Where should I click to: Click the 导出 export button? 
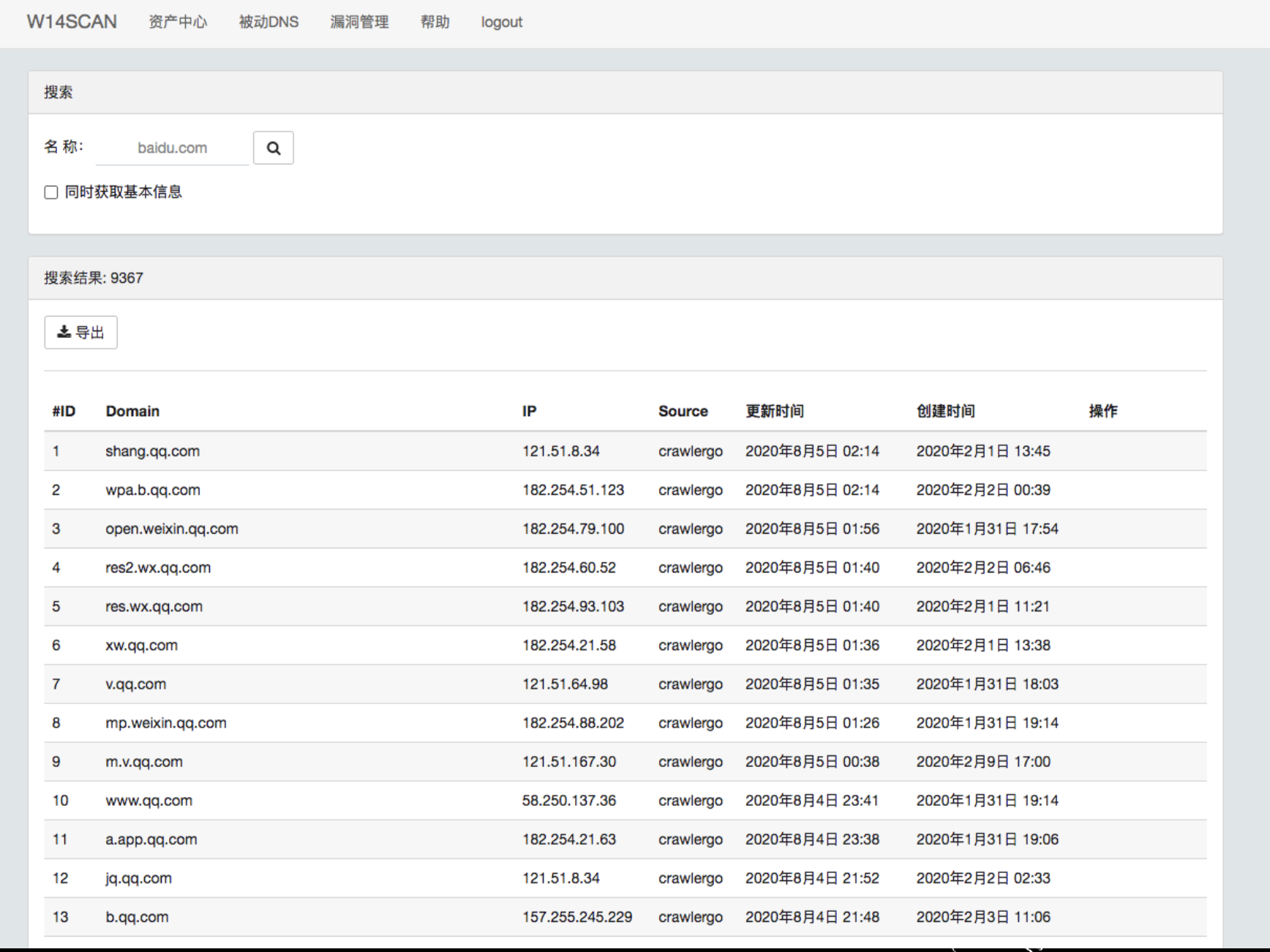[80, 332]
